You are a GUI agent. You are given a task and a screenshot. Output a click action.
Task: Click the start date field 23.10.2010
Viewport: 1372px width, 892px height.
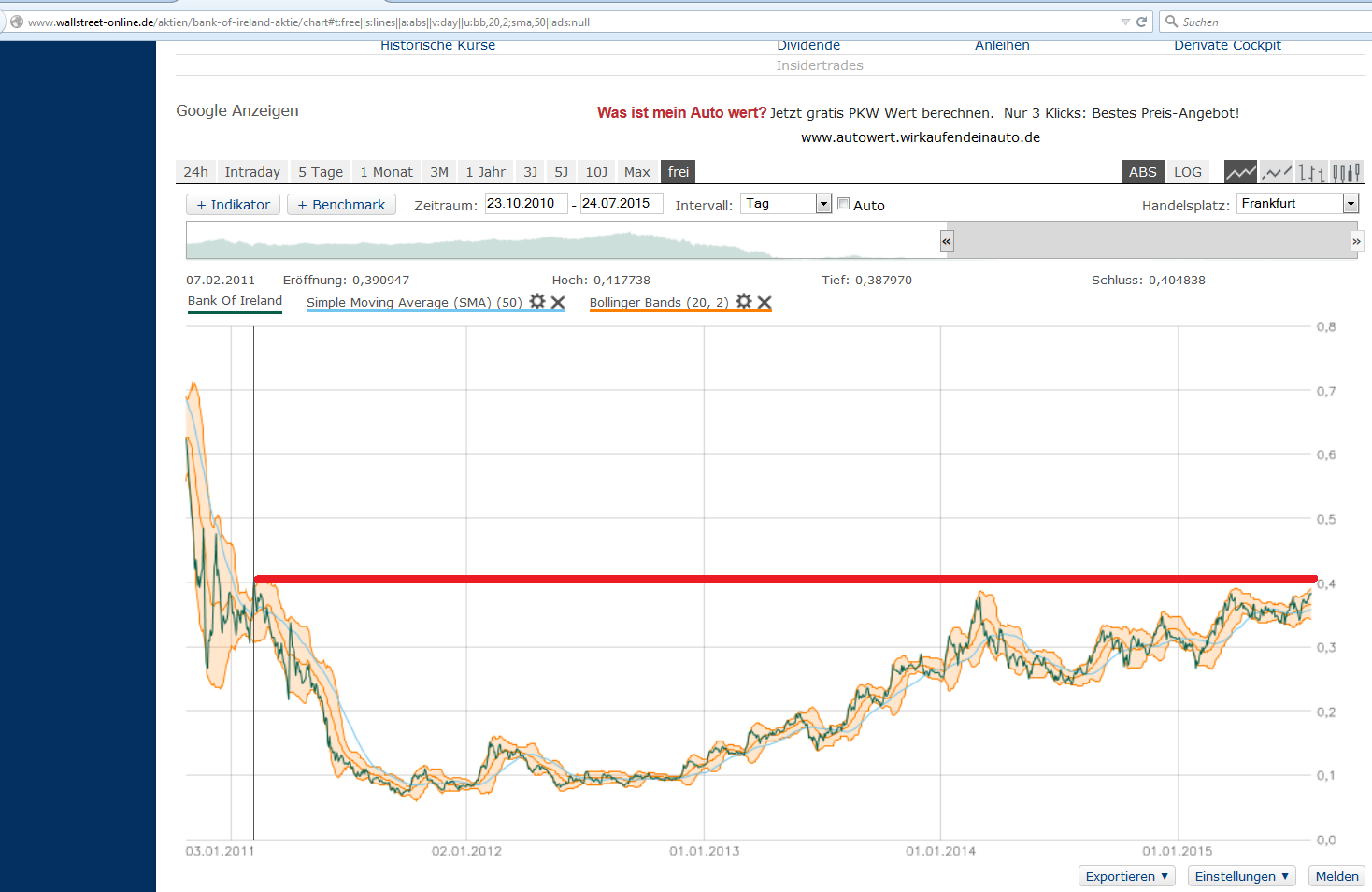coord(525,204)
